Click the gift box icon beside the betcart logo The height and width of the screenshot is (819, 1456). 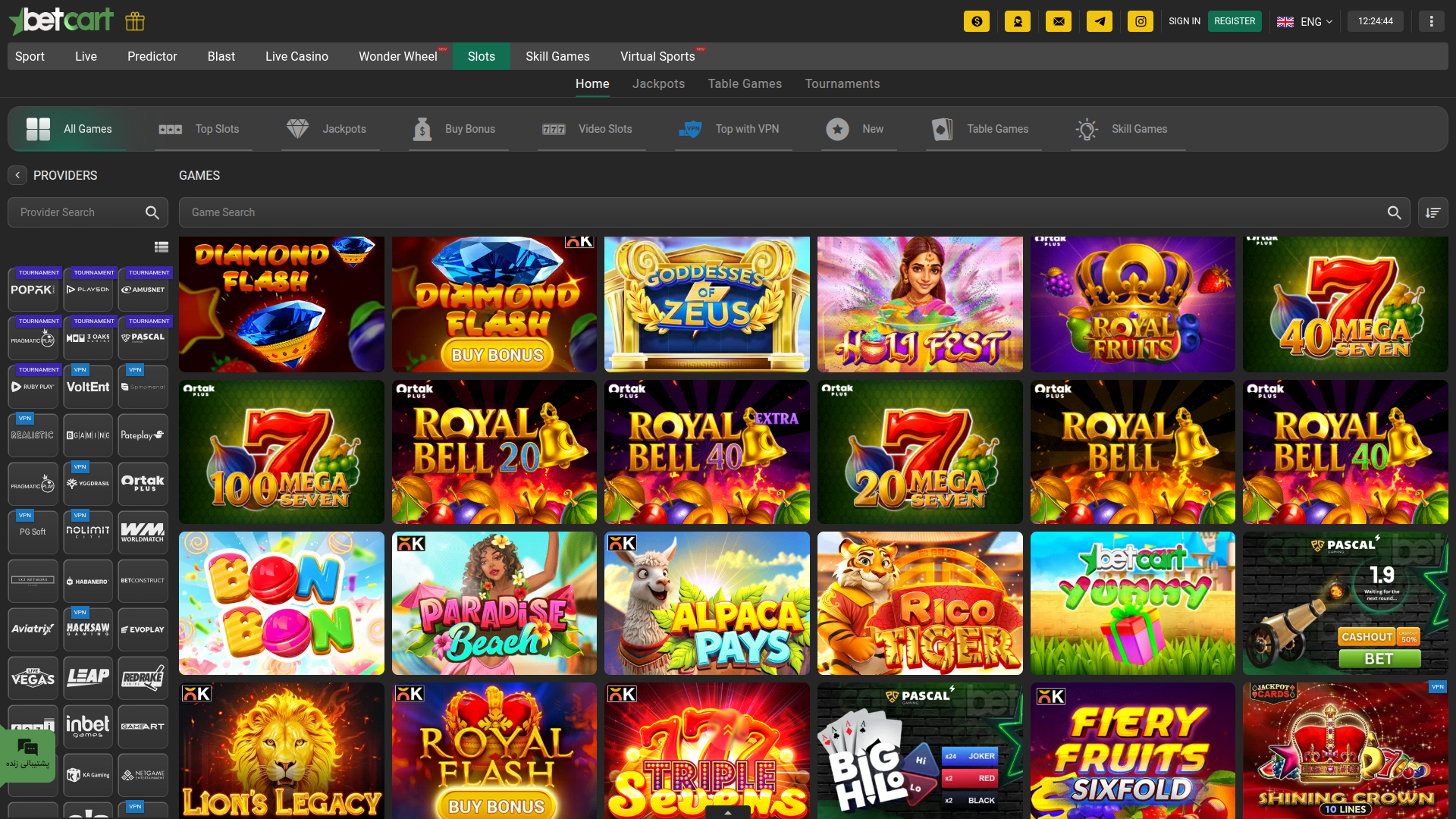(x=134, y=21)
